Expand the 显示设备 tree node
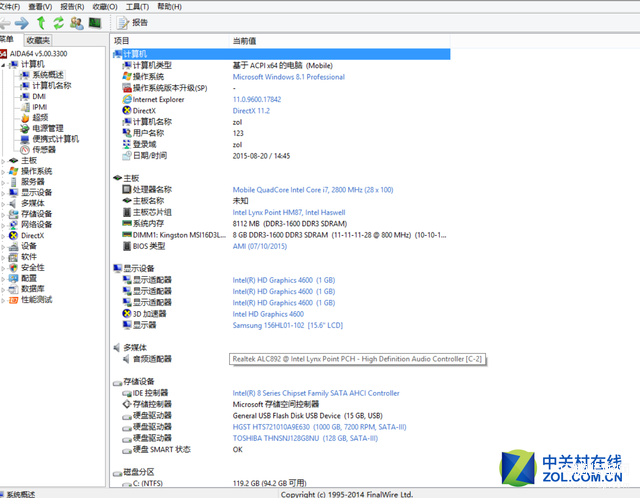640x498 pixels. (3, 193)
